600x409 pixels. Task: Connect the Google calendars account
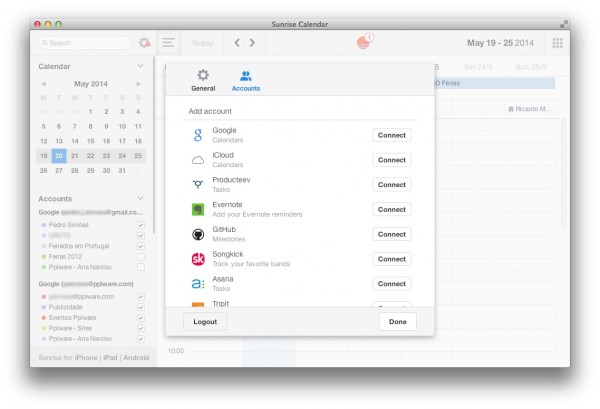tap(391, 135)
